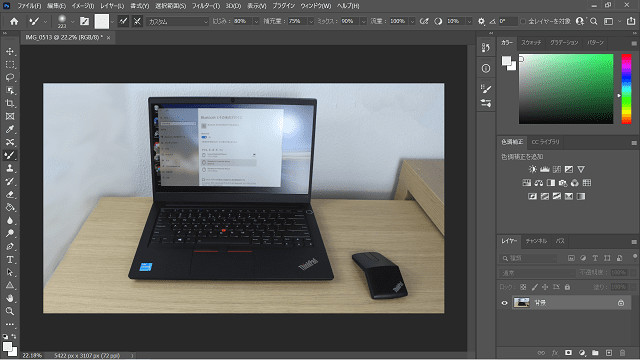Select the Mixer Brush tool in toolbox
Screen dimensions: 640x360
point(10,156)
